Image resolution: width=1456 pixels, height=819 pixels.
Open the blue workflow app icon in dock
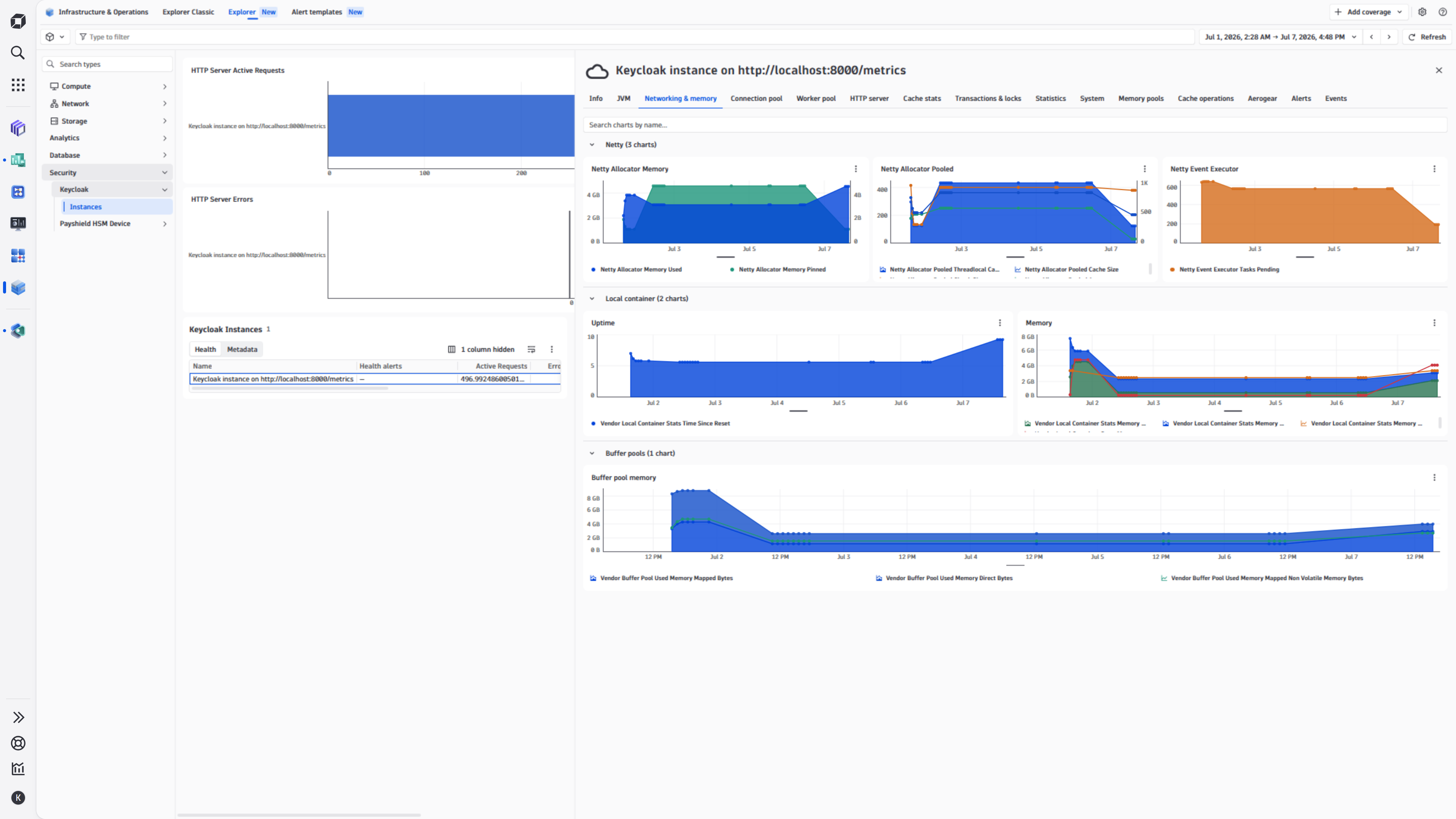(x=18, y=192)
